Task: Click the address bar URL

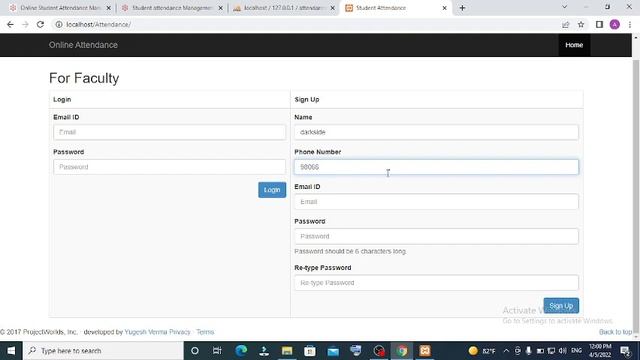Action: tap(99, 24)
